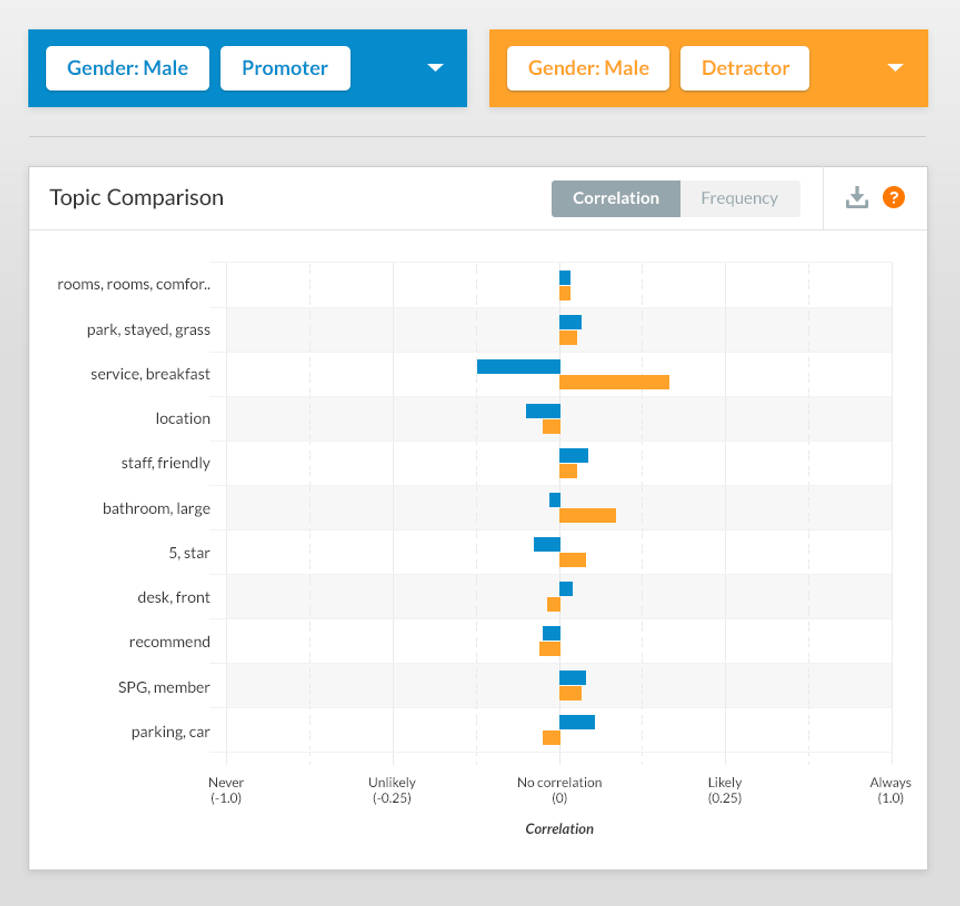The height and width of the screenshot is (906, 960).
Task: Click blue bar for staff, friendly
Action: 574,455
